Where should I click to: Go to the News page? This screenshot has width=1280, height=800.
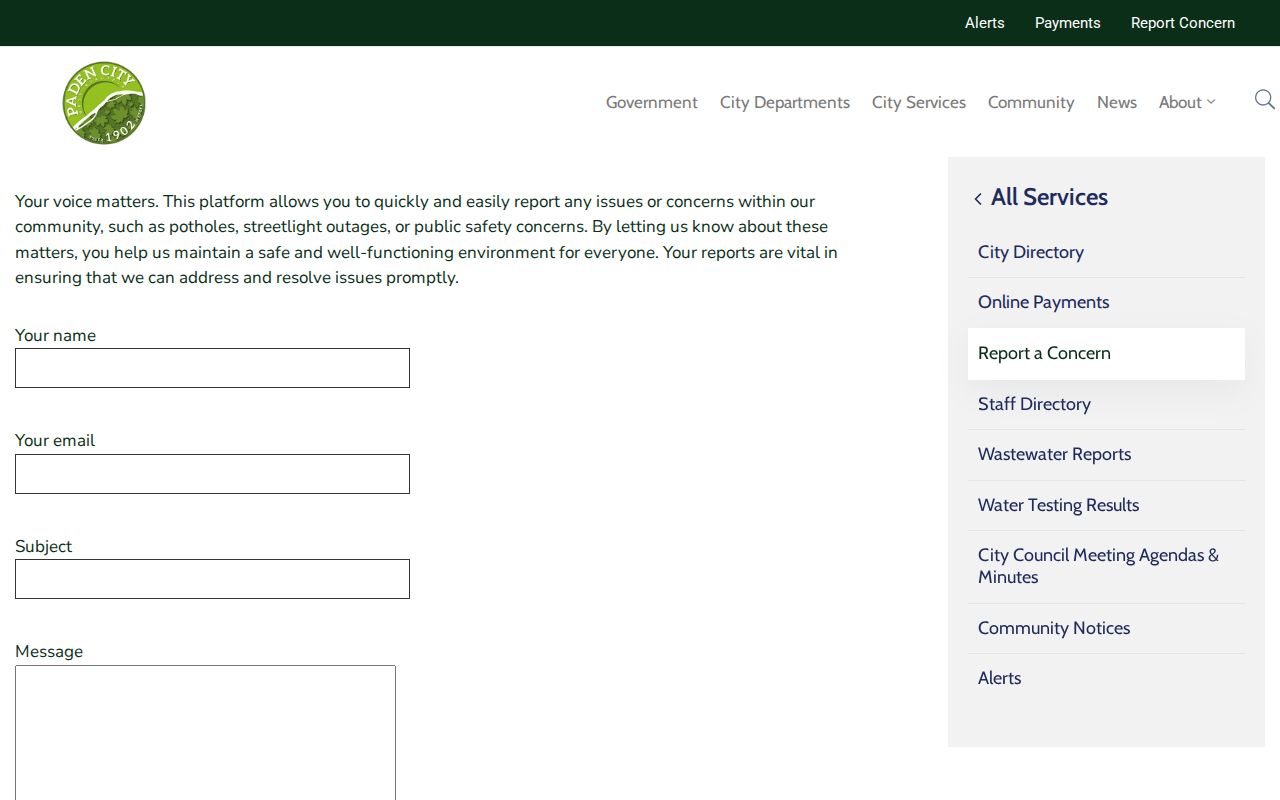[x=1117, y=102]
